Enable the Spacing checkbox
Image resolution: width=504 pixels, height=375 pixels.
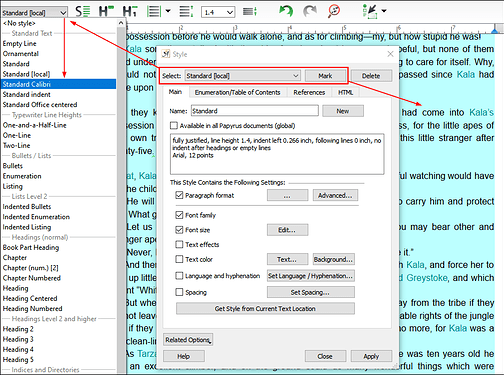click(x=179, y=292)
